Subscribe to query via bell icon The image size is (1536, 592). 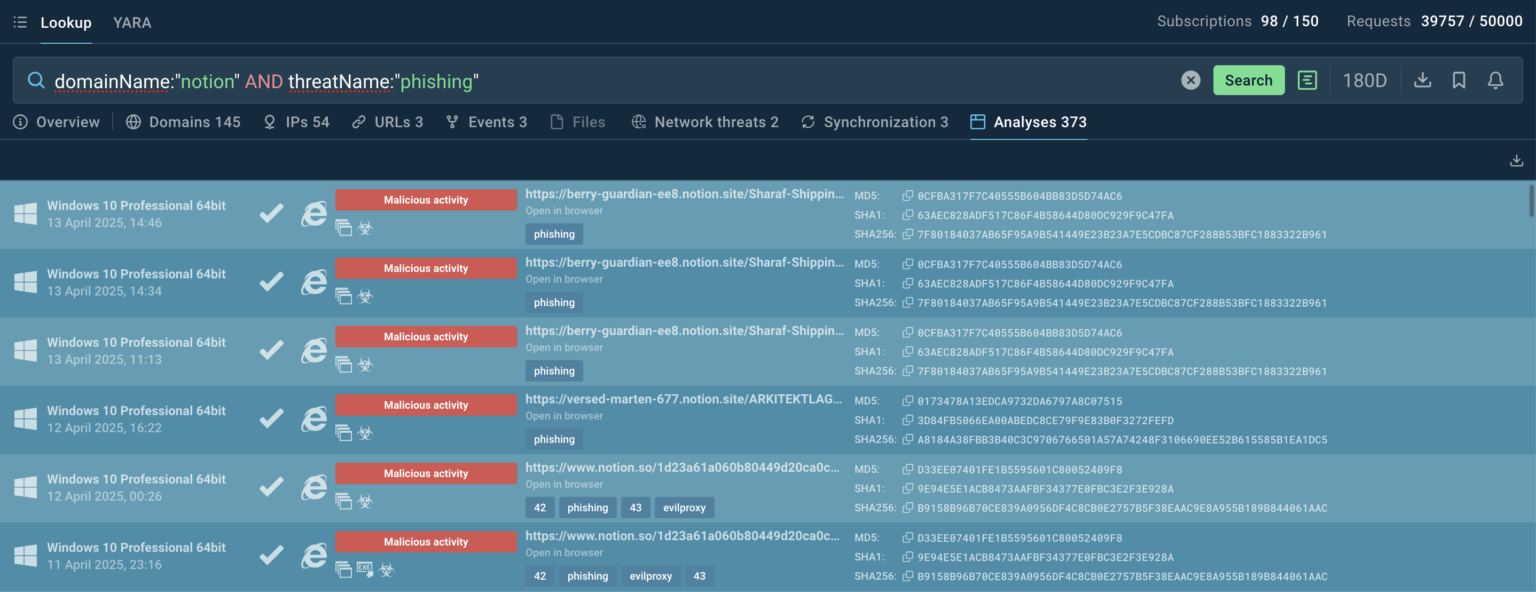[1495, 81]
